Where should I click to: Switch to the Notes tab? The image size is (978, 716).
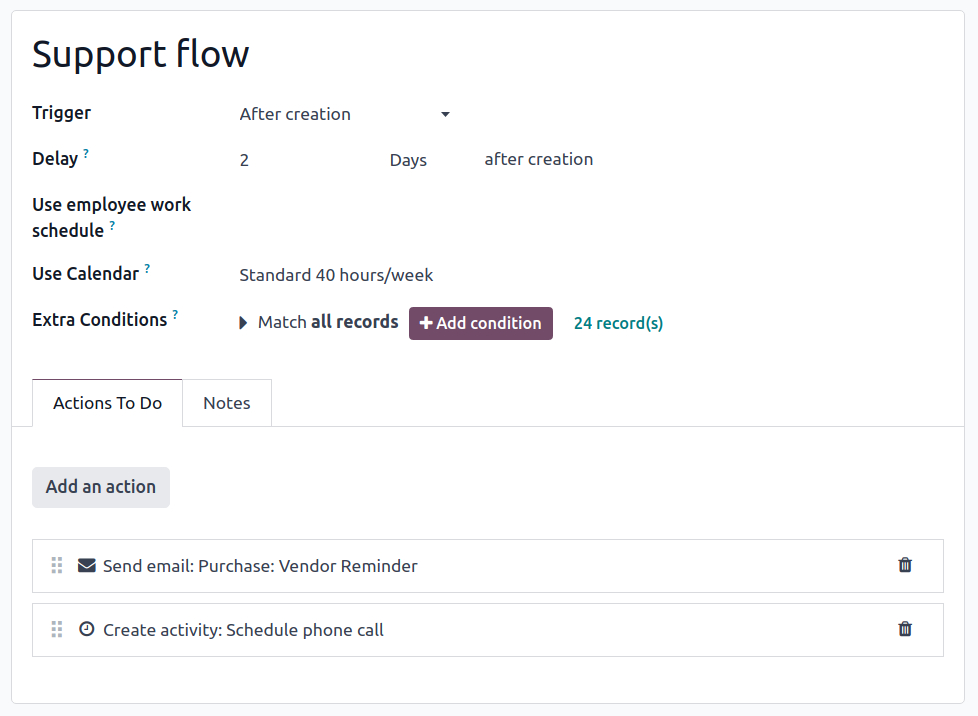click(x=226, y=402)
